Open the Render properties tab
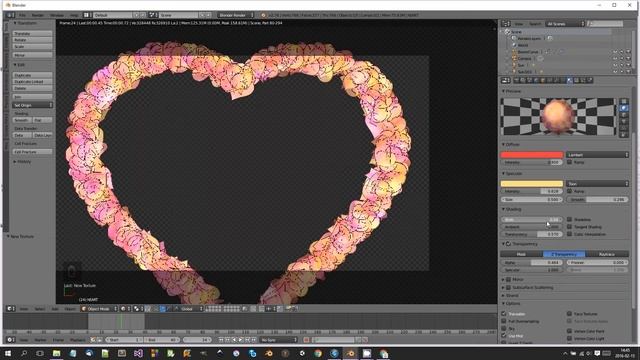640x360 pixels. tap(516, 80)
